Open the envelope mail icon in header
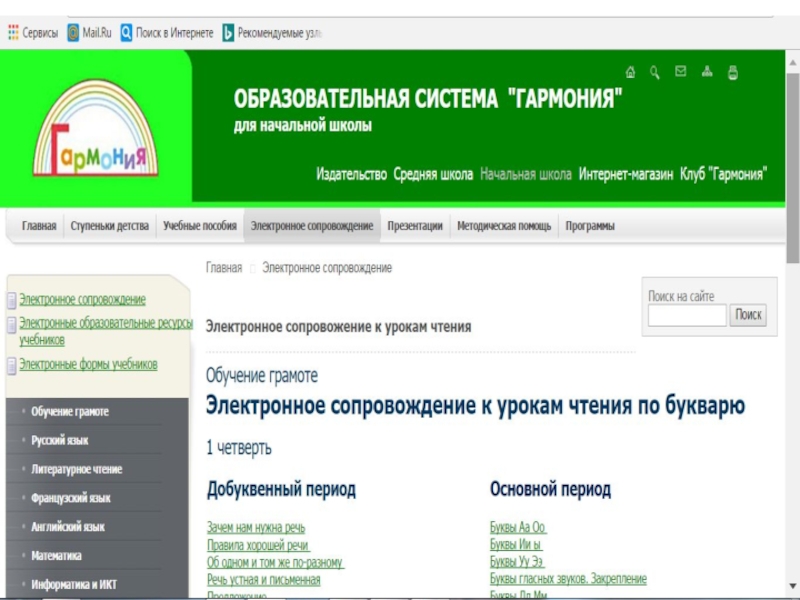 click(x=681, y=72)
